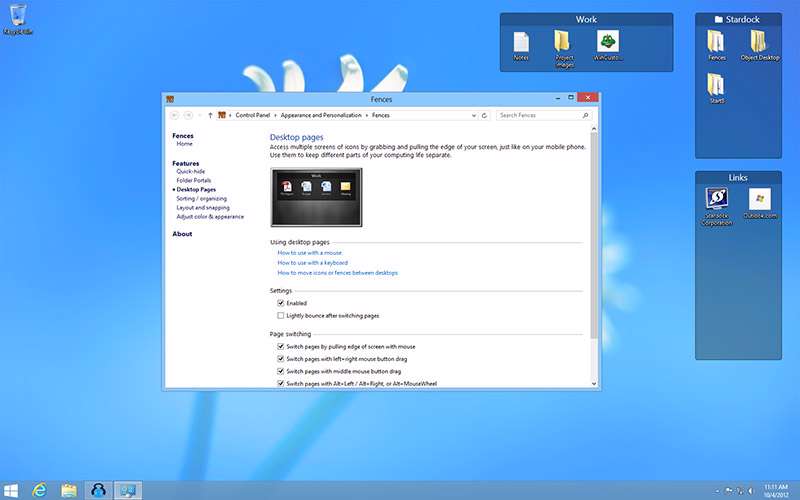
Task: Open the Object Desktop folder
Action: click(760, 42)
